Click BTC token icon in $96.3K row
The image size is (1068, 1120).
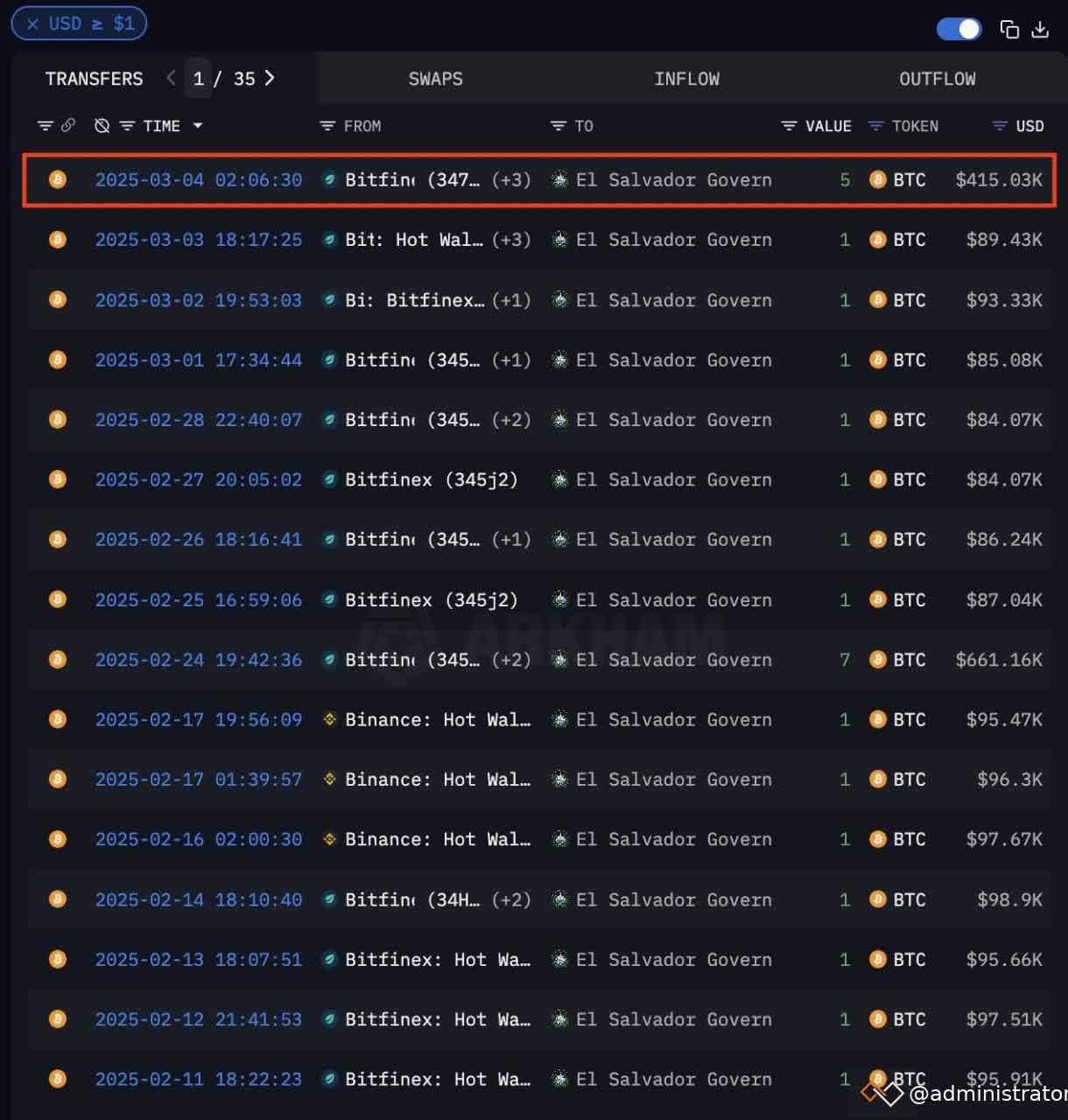tap(878, 780)
